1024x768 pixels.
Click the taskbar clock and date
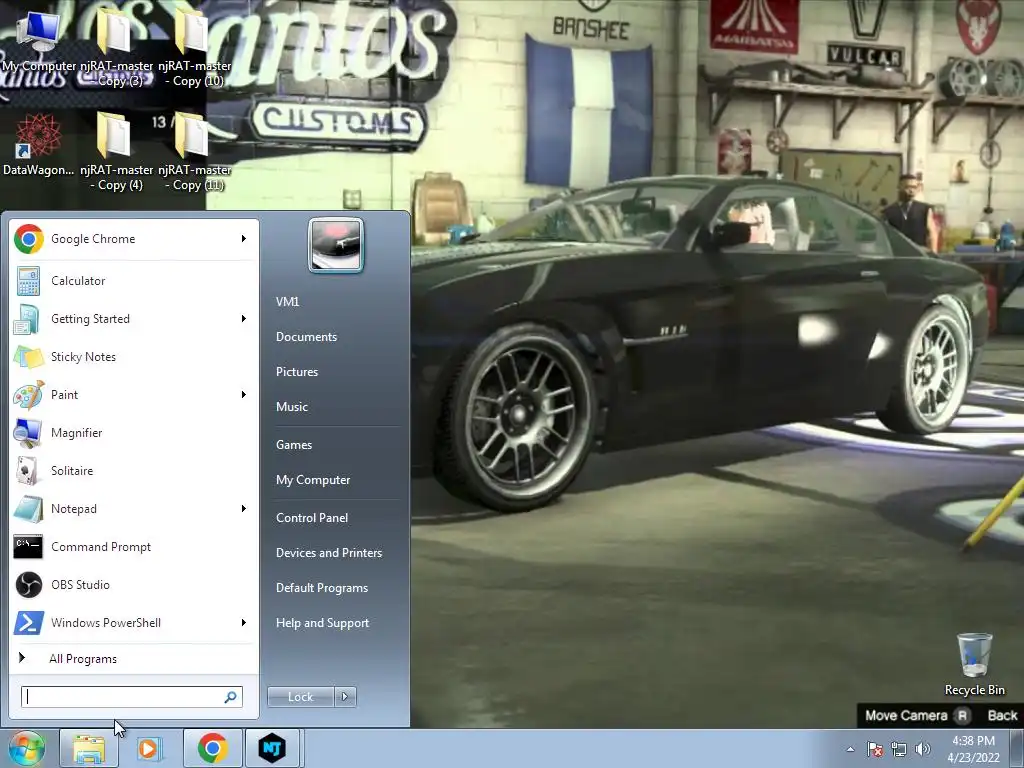point(973,749)
